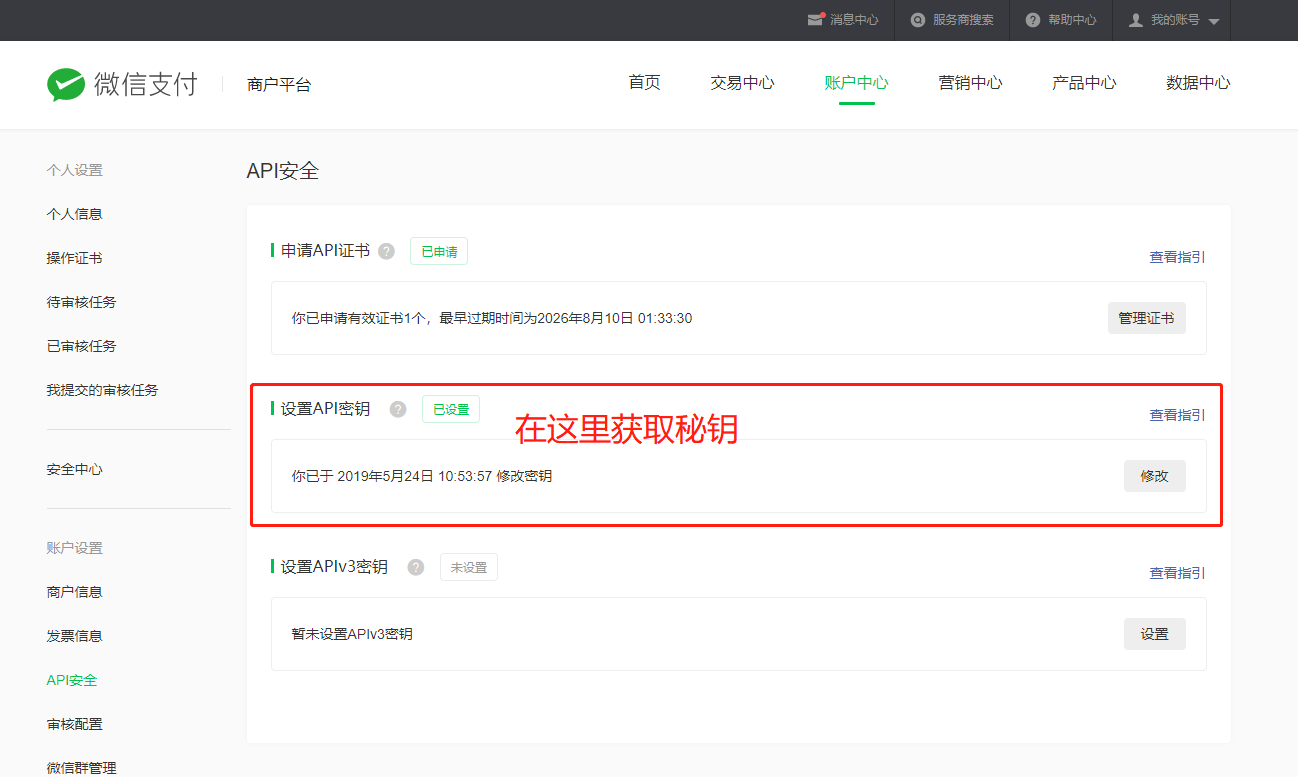Viewport: 1298px width, 777px height.
Task: Click the 设置 APIv3 key button
Action: pos(1154,634)
